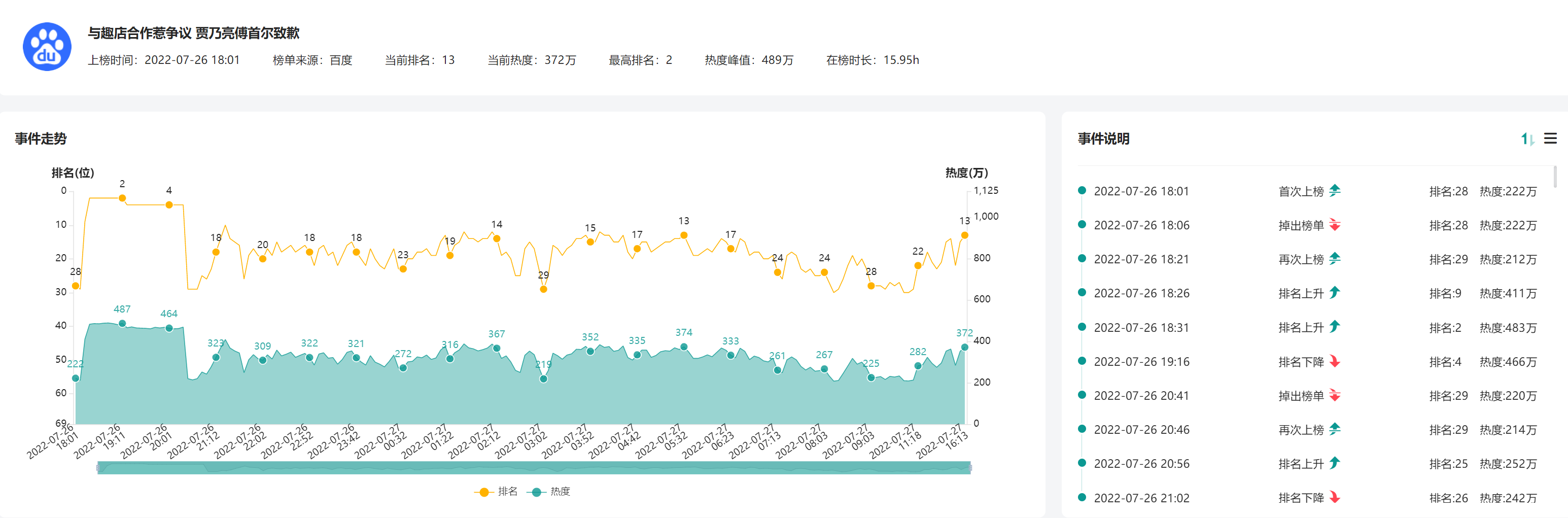The width and height of the screenshot is (1568, 518).
Task: Click the 18:06 掉出榜单 red arrow icon
Action: pyautogui.click(x=1334, y=225)
